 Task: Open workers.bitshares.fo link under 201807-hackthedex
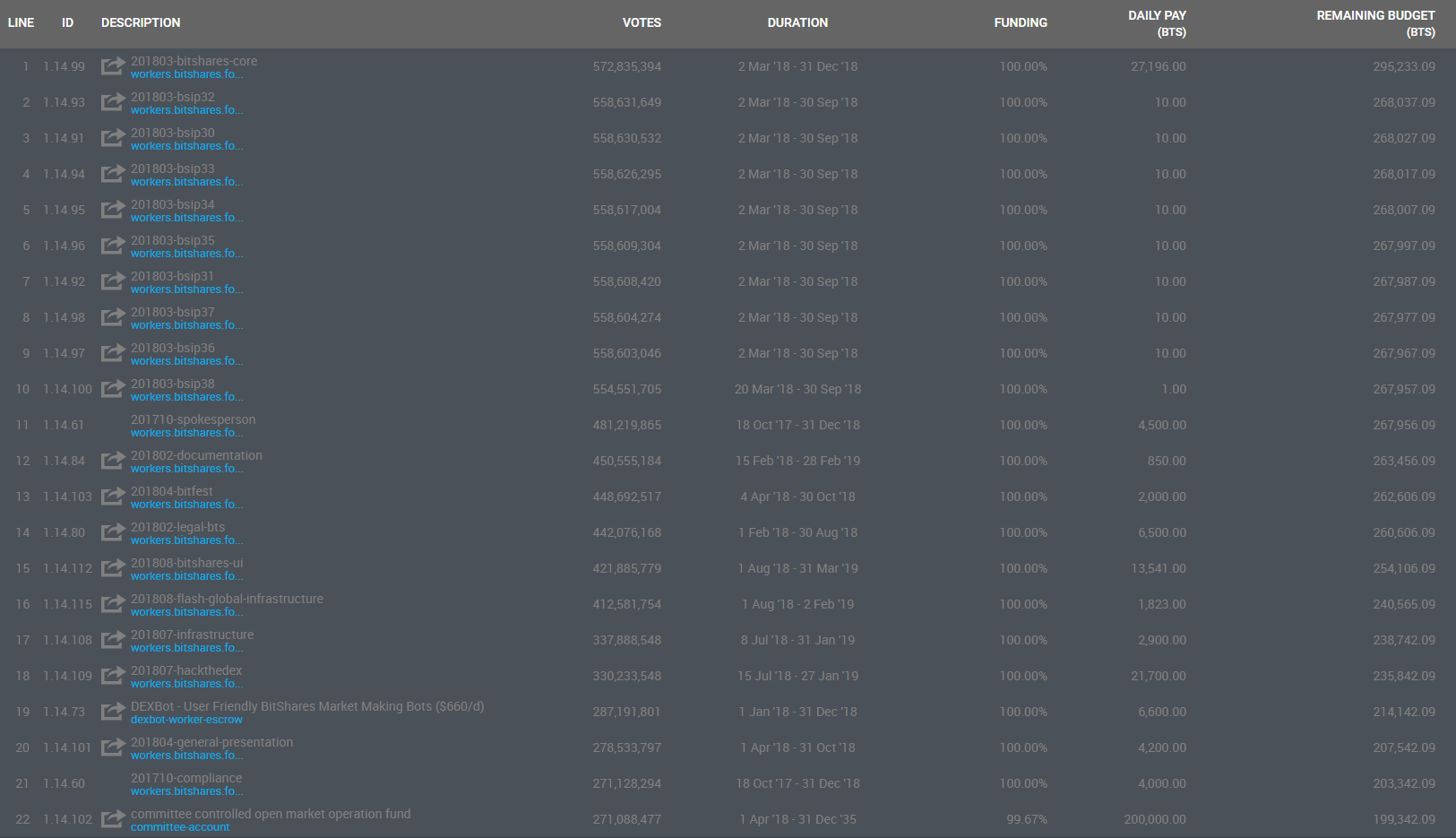pyautogui.click(x=186, y=684)
